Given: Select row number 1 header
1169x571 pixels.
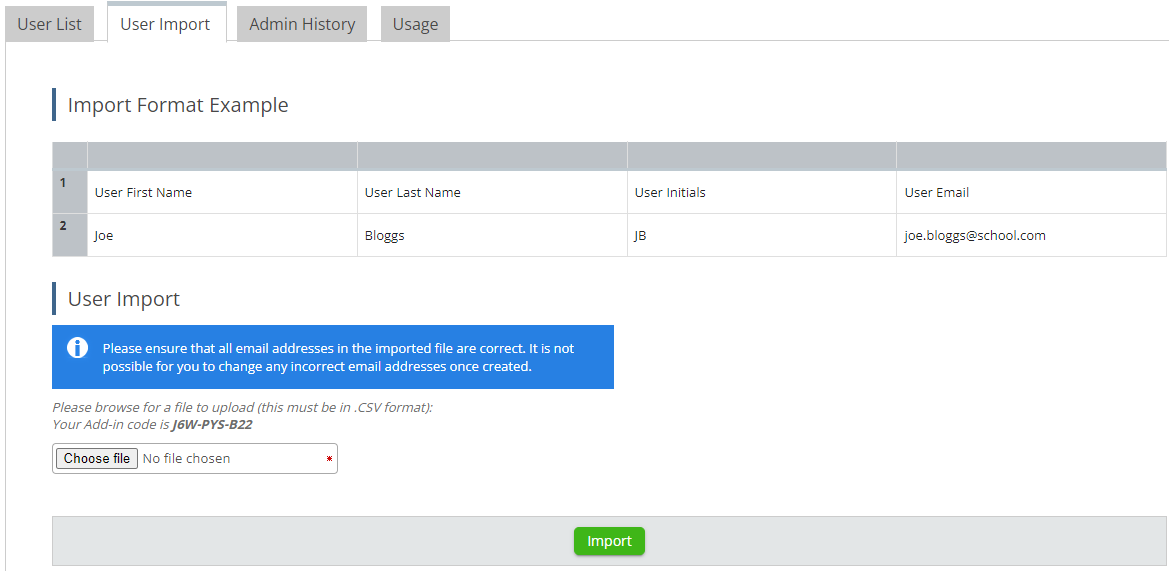Looking at the screenshot, I should coord(69,191).
